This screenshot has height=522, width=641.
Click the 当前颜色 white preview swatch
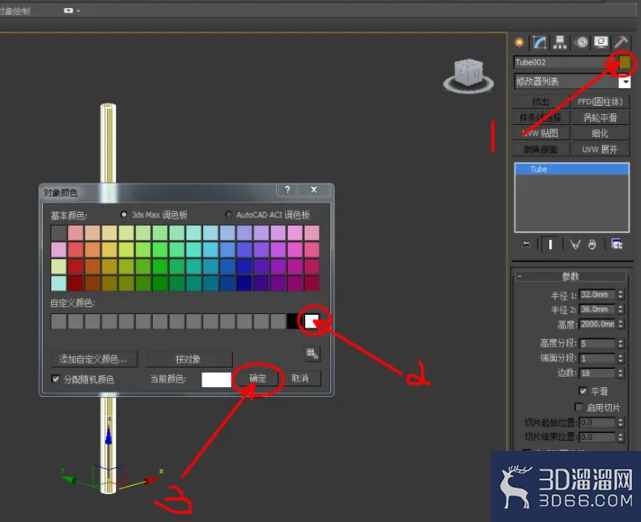point(216,379)
